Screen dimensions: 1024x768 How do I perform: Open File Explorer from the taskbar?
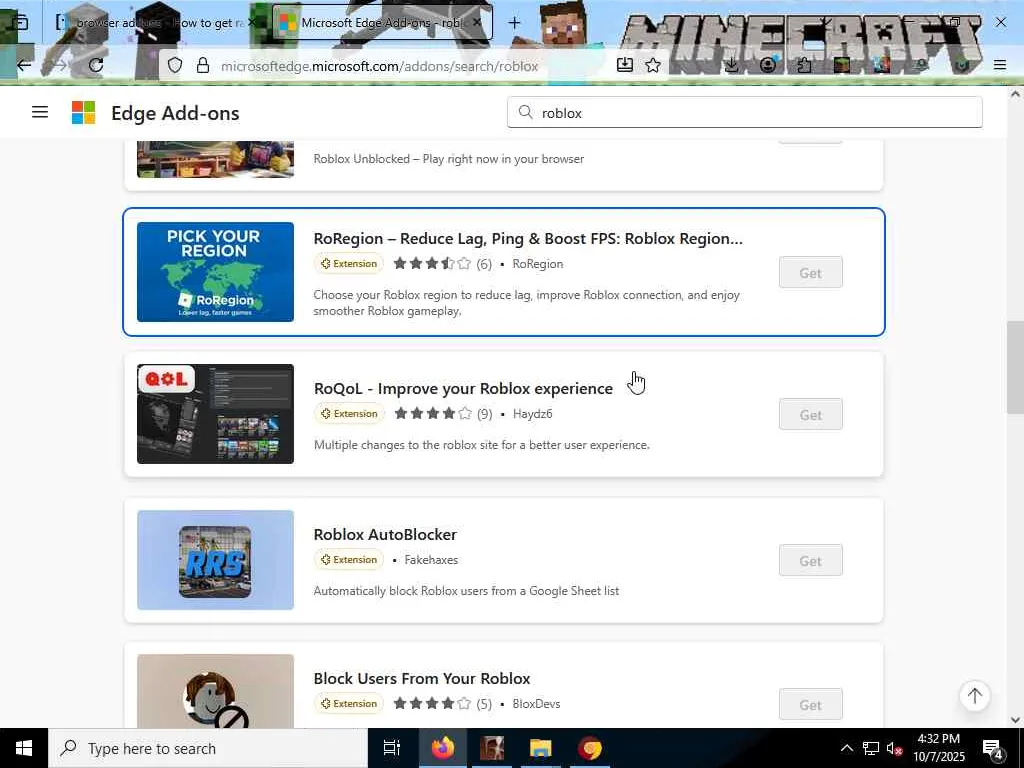click(x=541, y=748)
